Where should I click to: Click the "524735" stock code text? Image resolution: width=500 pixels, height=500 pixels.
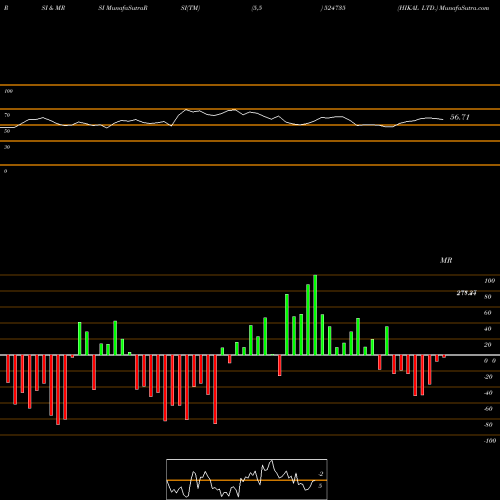[334, 8]
